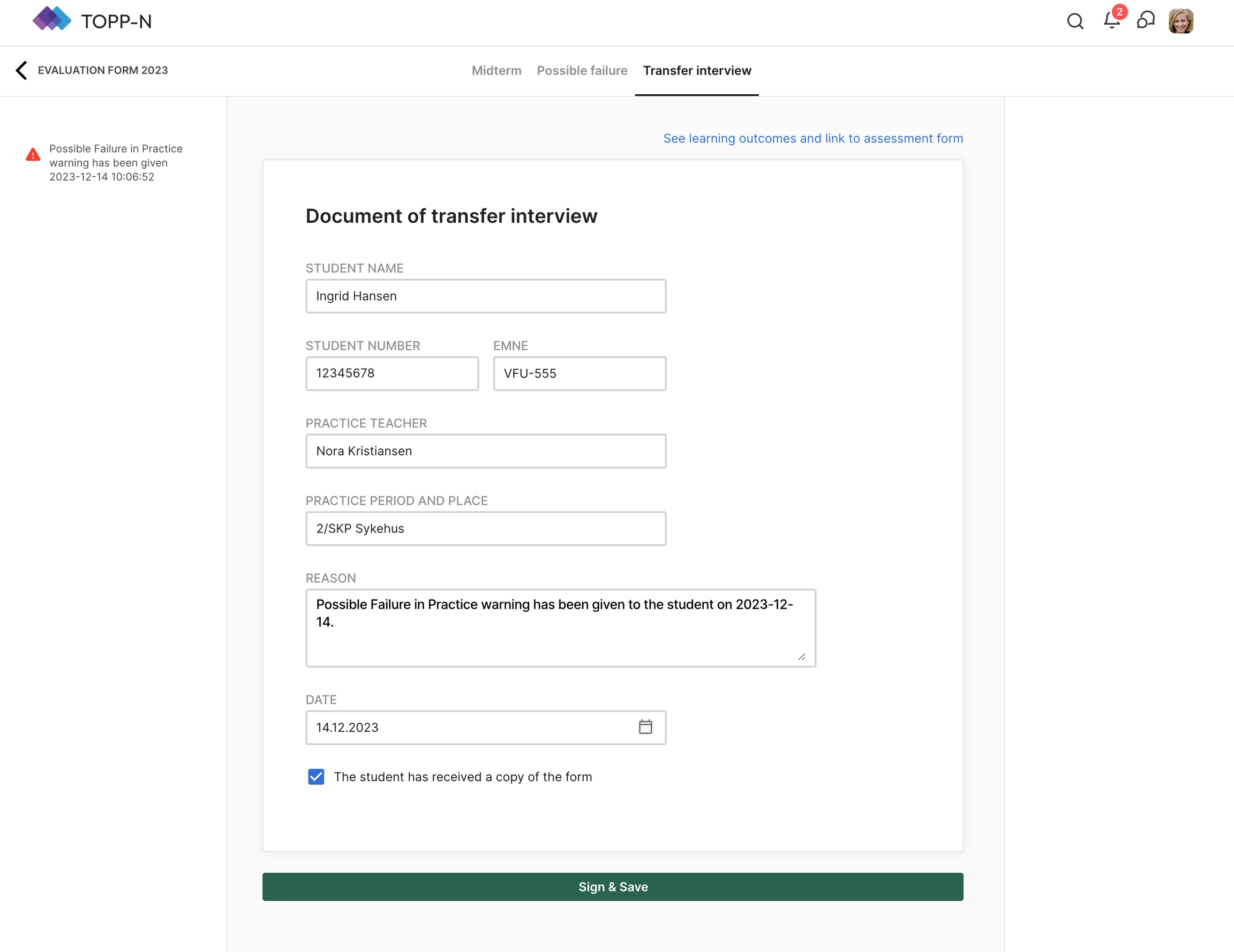The width and height of the screenshot is (1234, 952).
Task: Open date picker calendar icon
Action: [645, 727]
